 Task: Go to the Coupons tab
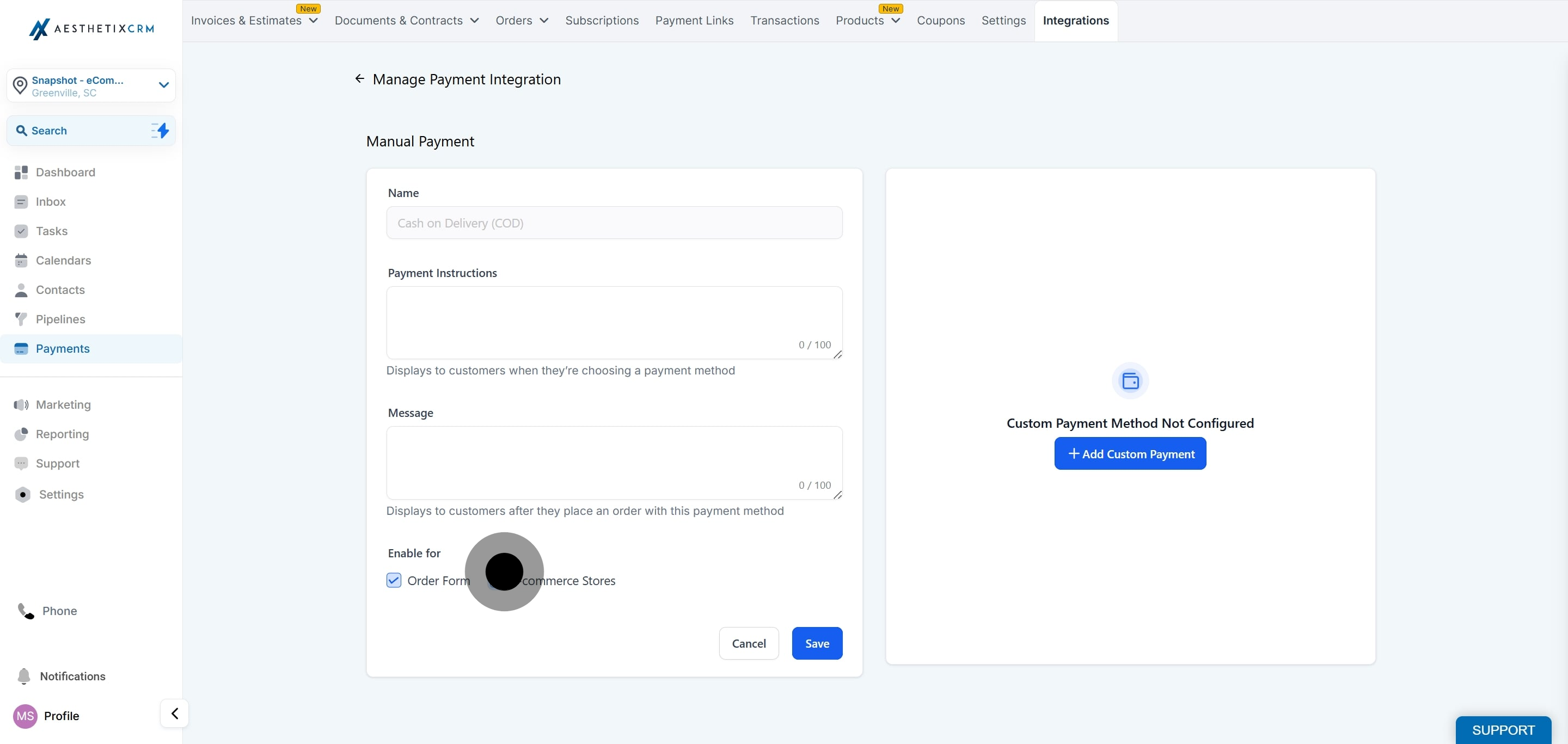point(940,21)
